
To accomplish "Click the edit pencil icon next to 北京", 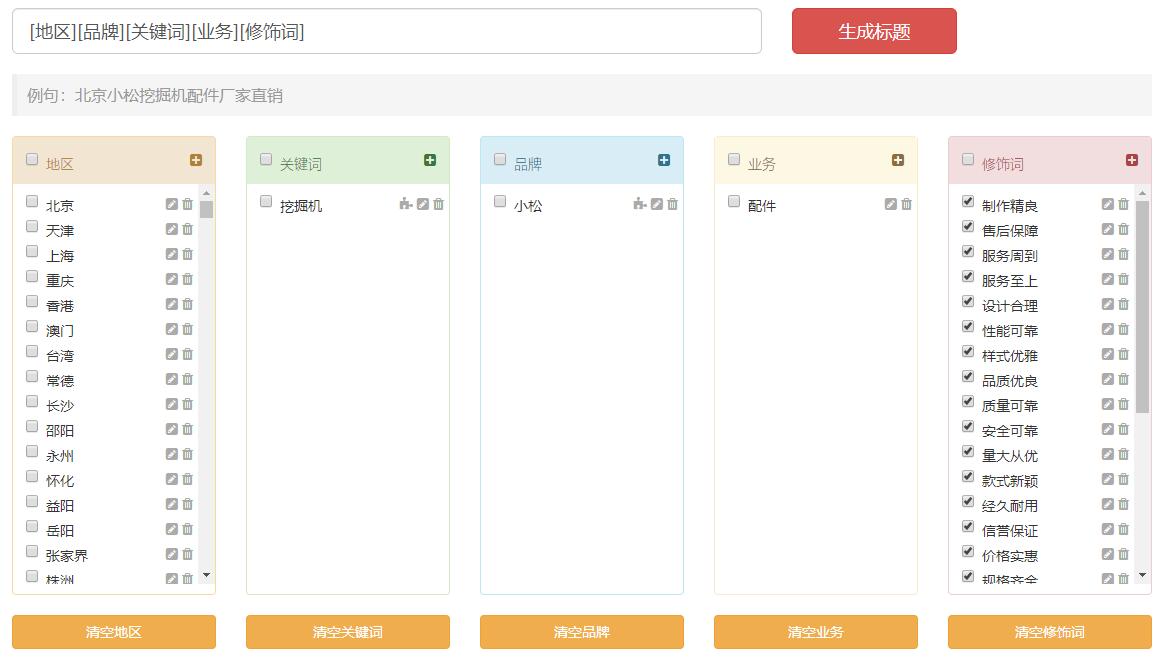I will (x=172, y=204).
